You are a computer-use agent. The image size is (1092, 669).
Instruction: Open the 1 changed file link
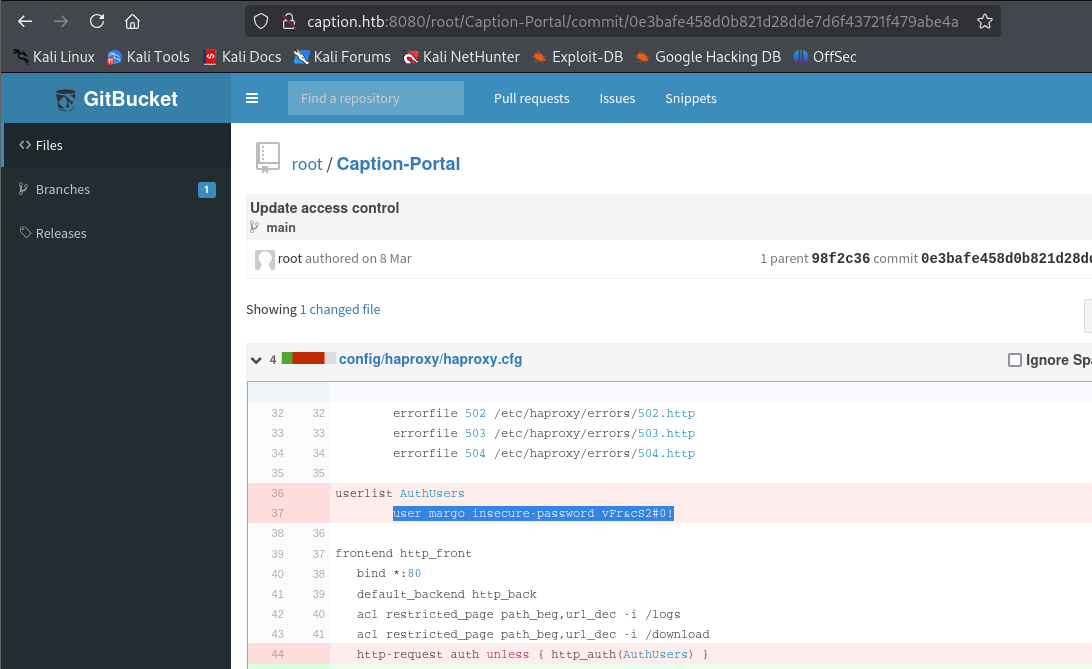coord(340,310)
